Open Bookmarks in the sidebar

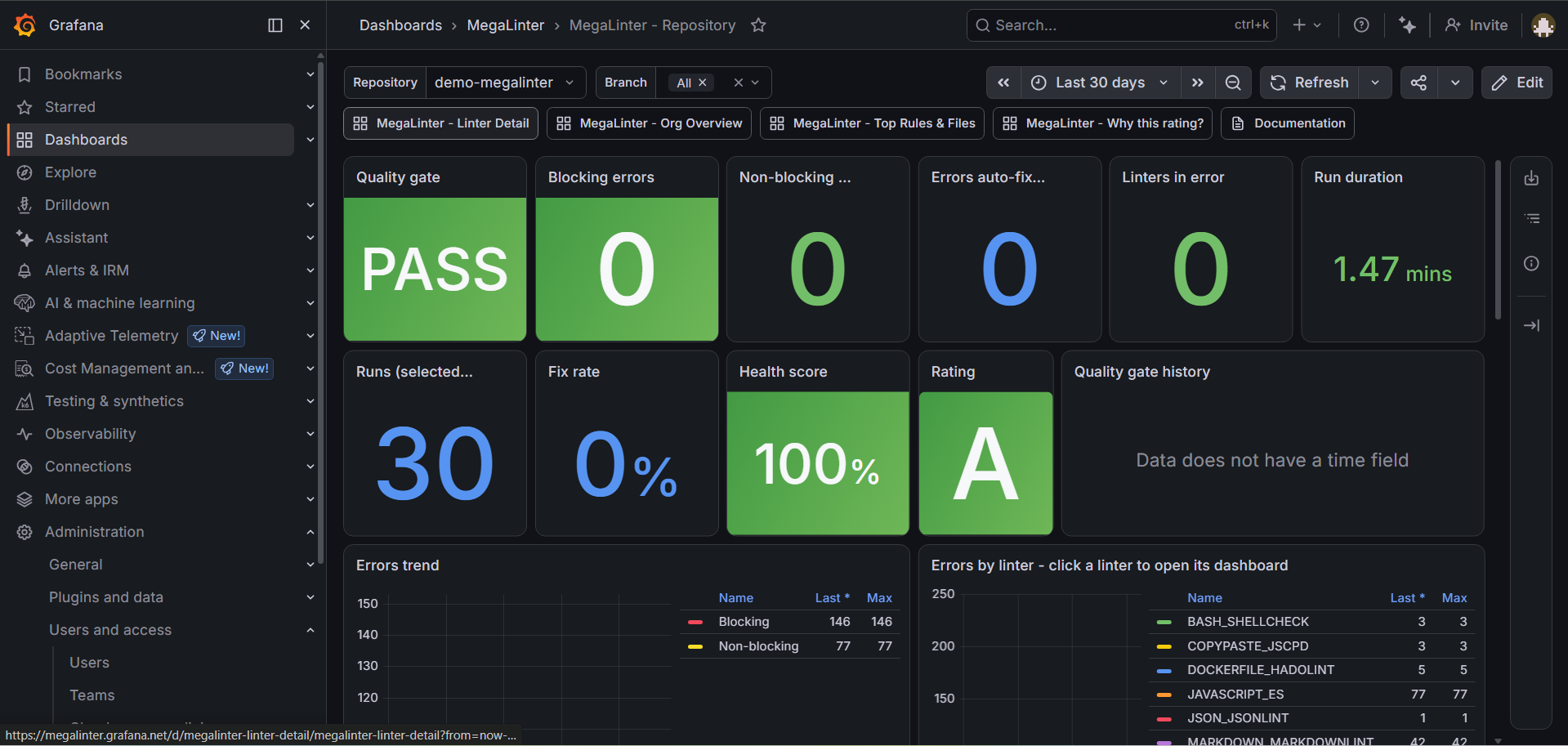(83, 74)
